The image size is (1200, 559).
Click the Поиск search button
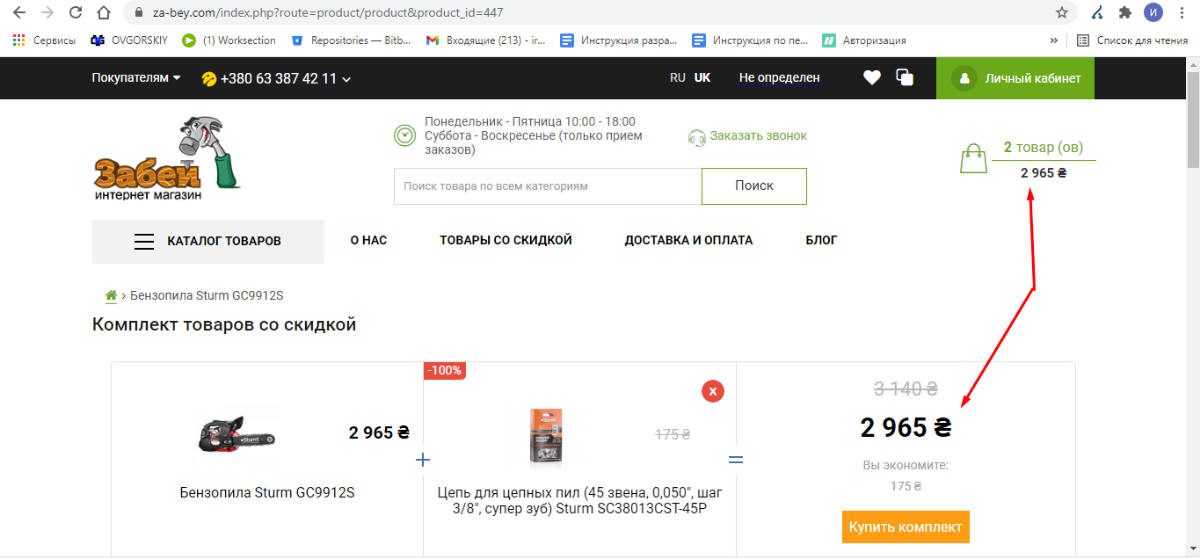coord(754,186)
